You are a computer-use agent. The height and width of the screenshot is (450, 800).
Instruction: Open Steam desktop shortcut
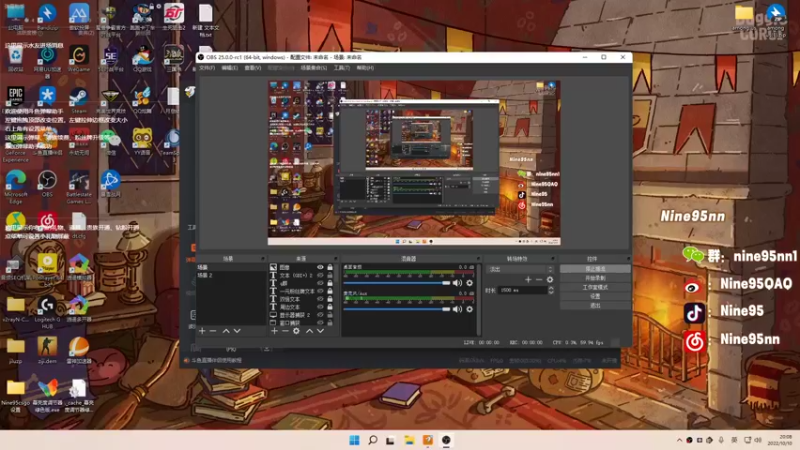coord(79,100)
